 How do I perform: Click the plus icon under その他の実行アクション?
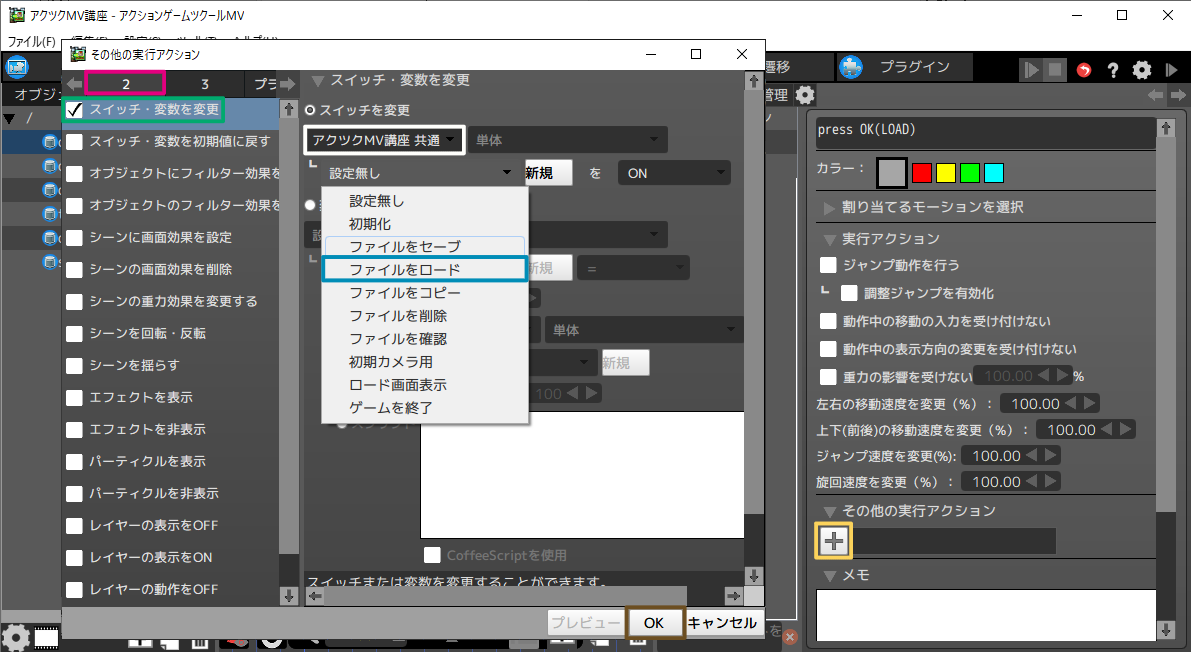click(x=834, y=541)
